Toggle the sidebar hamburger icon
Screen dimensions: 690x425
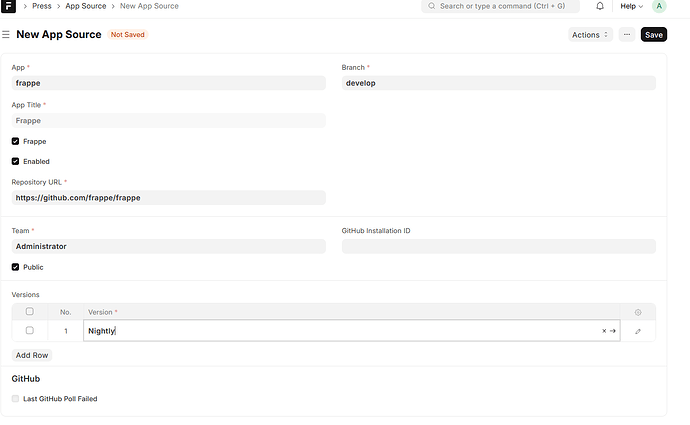[6, 34]
